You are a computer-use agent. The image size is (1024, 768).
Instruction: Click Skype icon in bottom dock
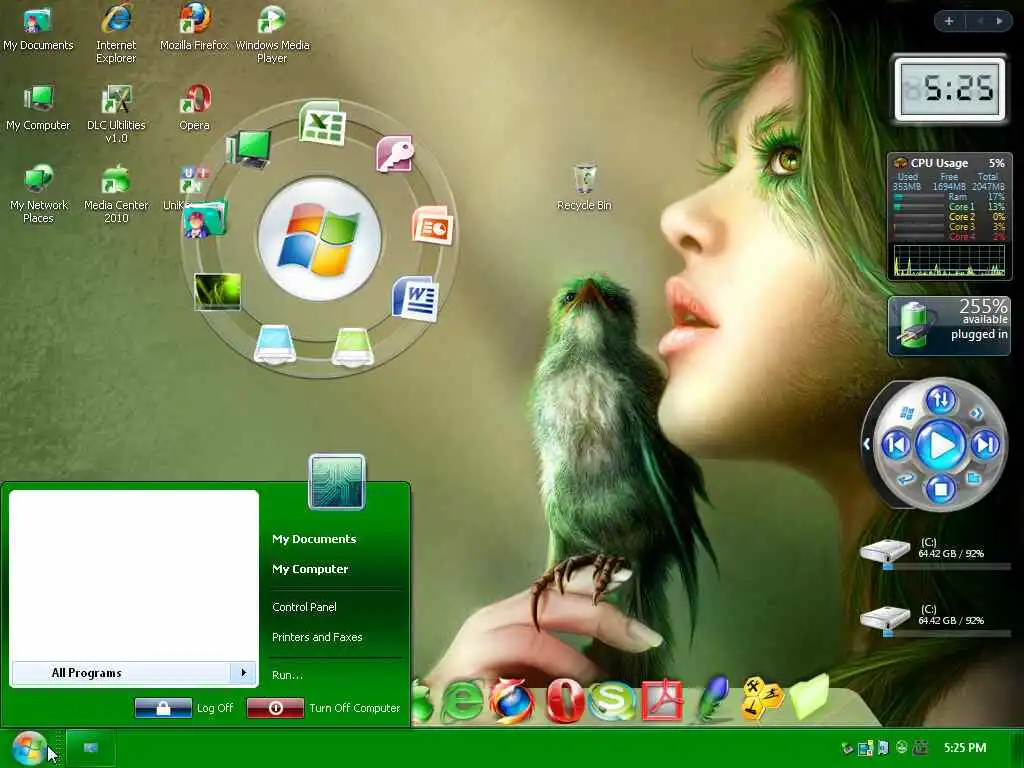tap(612, 701)
